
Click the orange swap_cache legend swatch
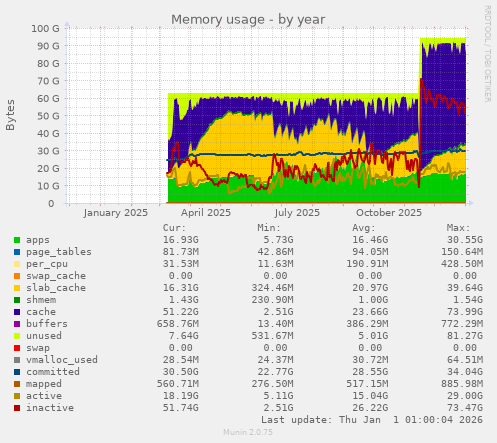pyautogui.click(x=17, y=276)
